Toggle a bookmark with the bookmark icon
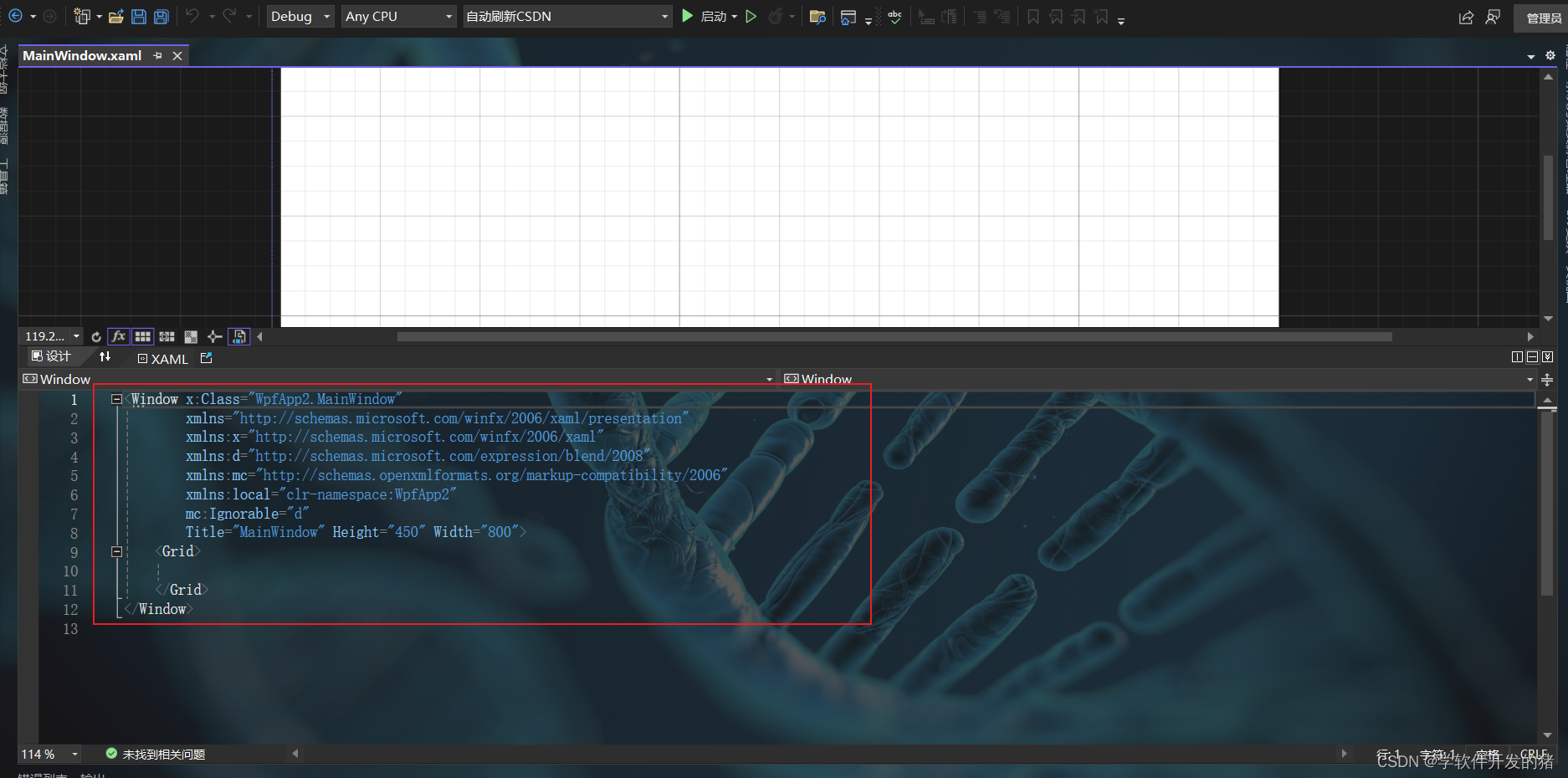This screenshot has width=1568, height=778. click(x=1032, y=16)
